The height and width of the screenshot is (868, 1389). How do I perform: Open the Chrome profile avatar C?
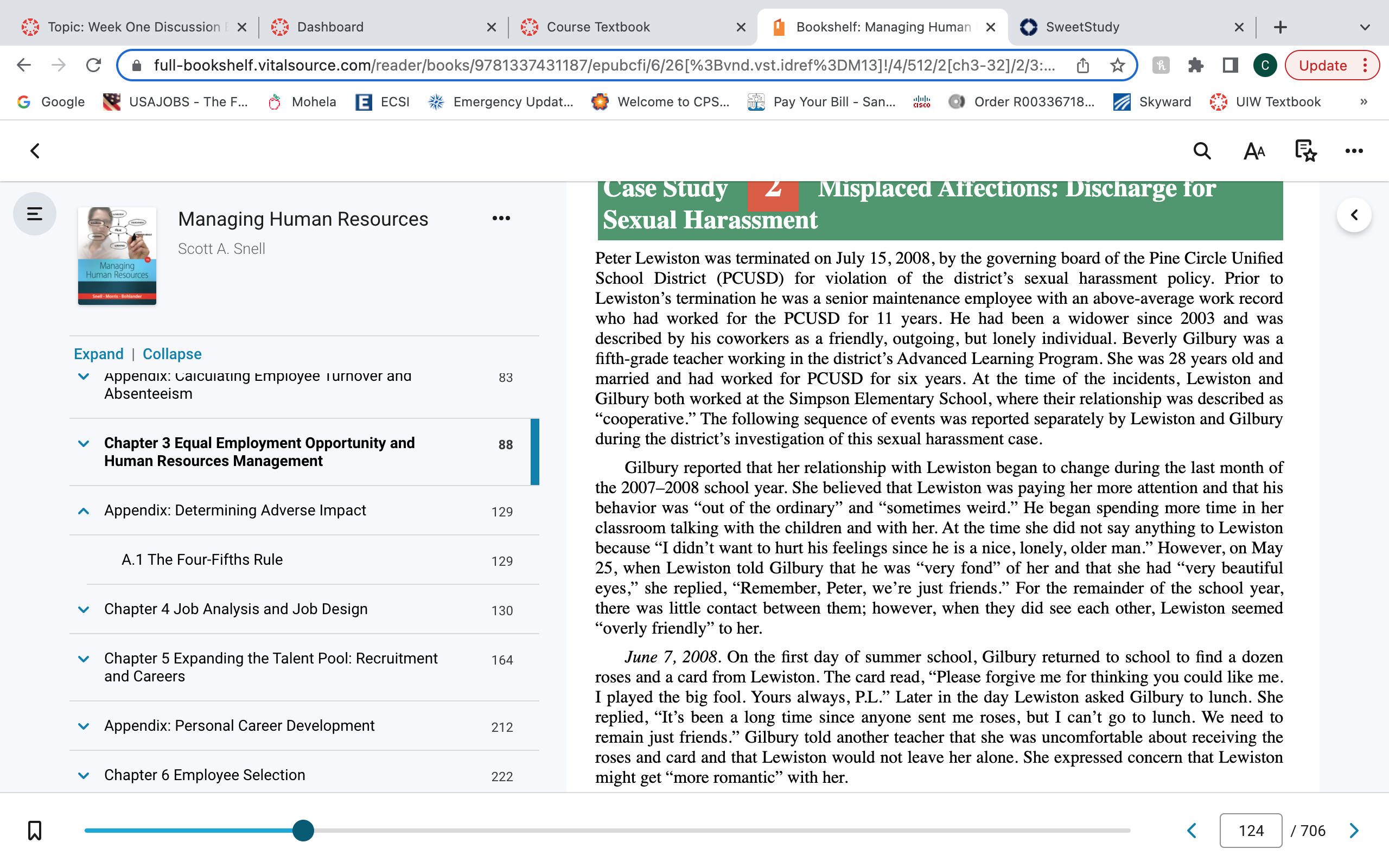(1264, 66)
